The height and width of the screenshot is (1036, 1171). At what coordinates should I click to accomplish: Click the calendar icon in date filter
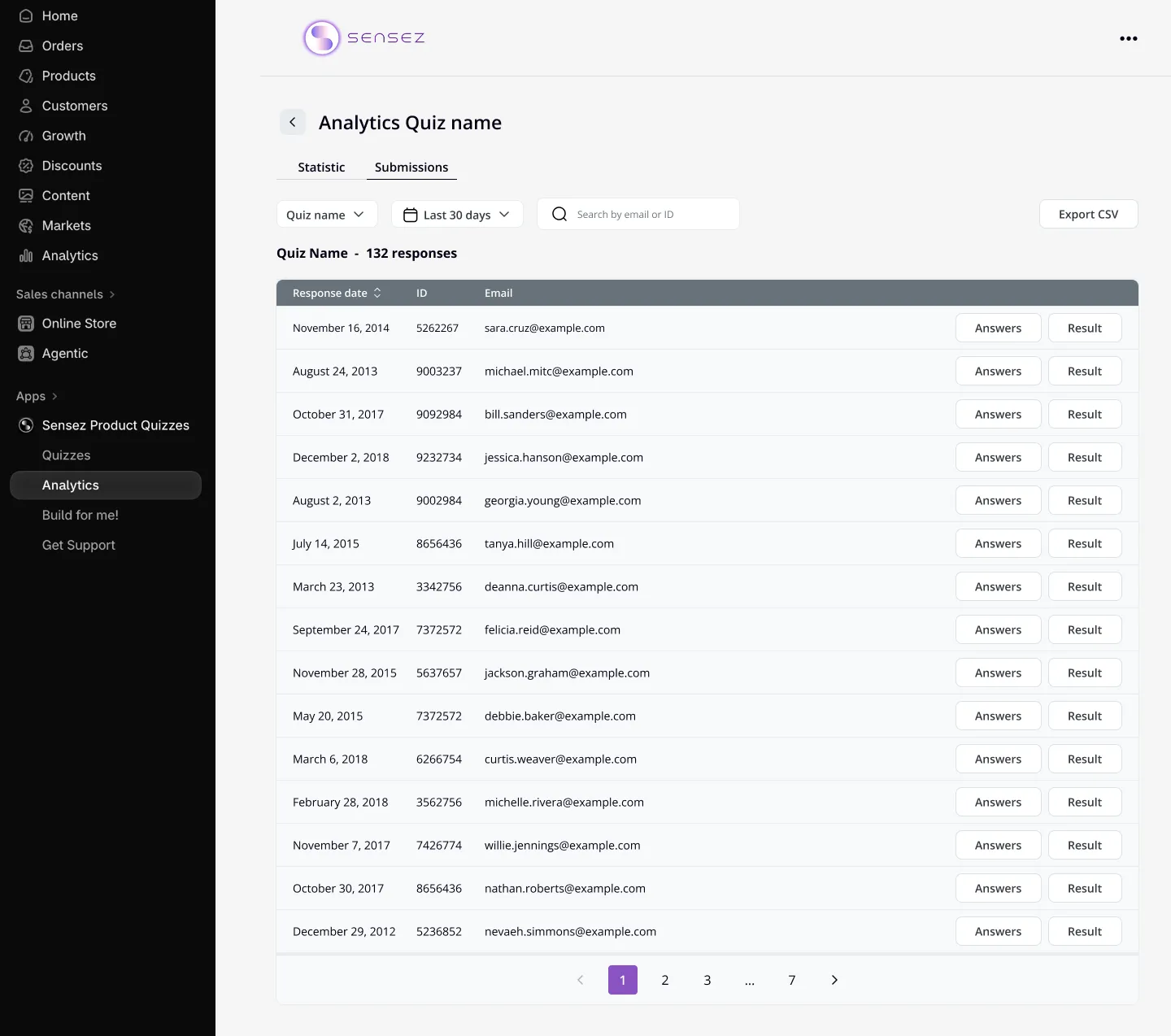pyautogui.click(x=411, y=215)
